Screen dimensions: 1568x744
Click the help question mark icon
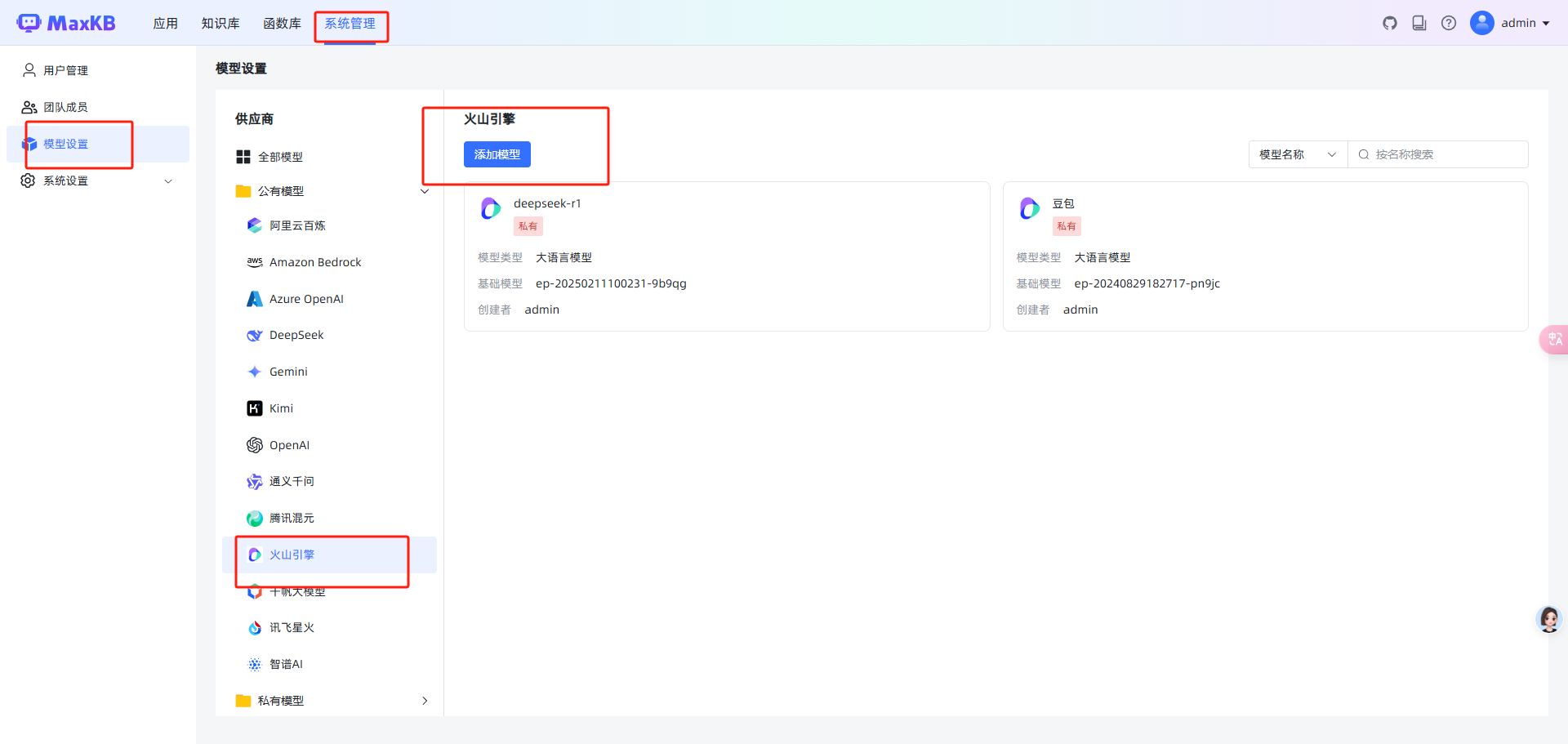click(x=1449, y=23)
